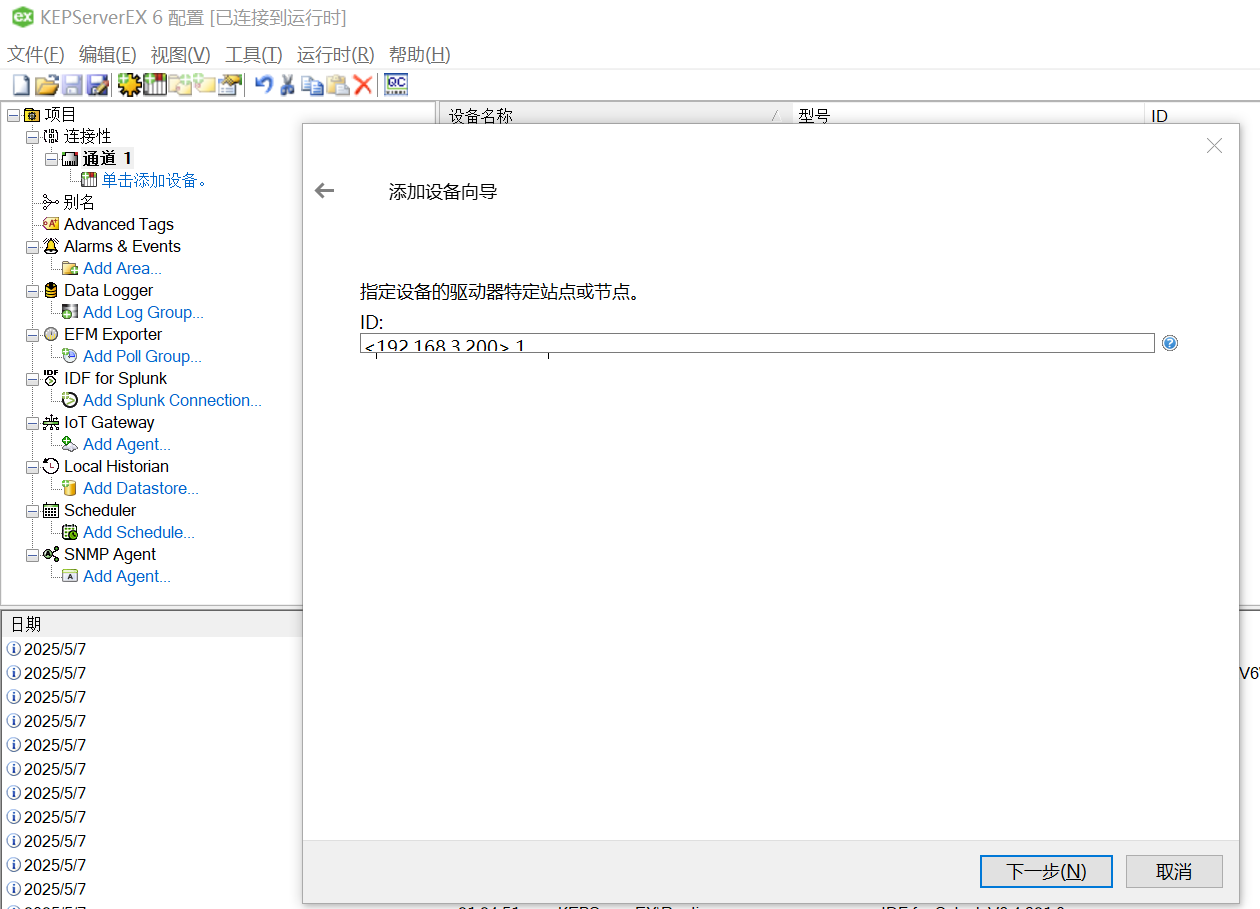This screenshot has width=1260, height=909.
Task: Collapse the 项目 root node
Action: click(x=13, y=115)
